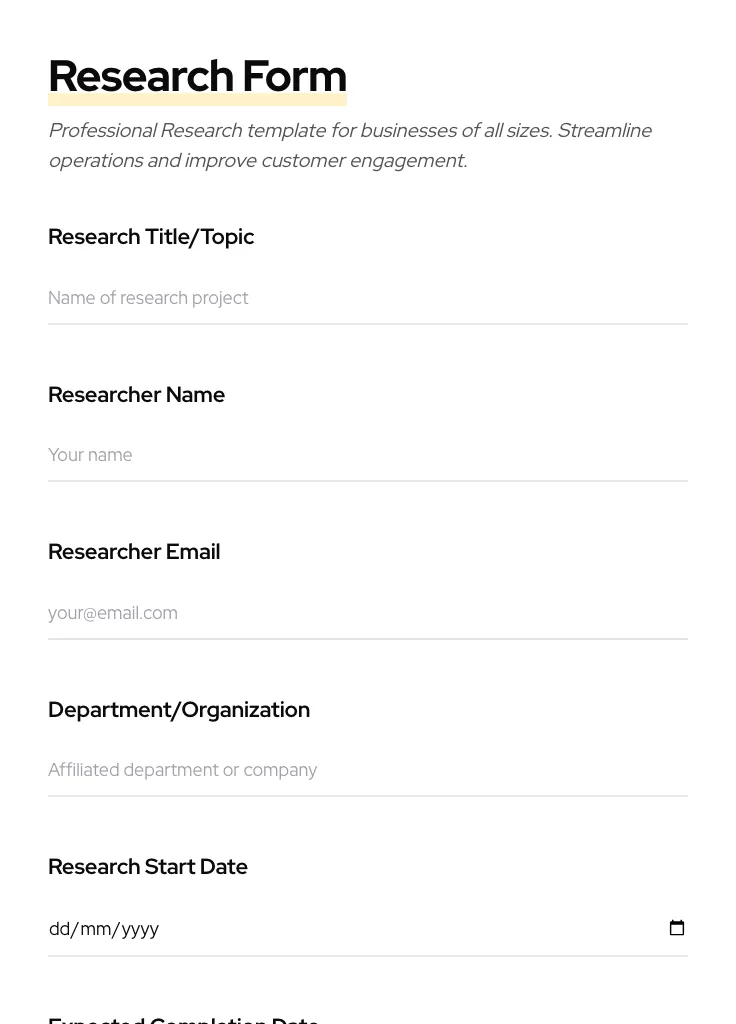Open the calendar picker for Research Start Date

tap(677, 928)
